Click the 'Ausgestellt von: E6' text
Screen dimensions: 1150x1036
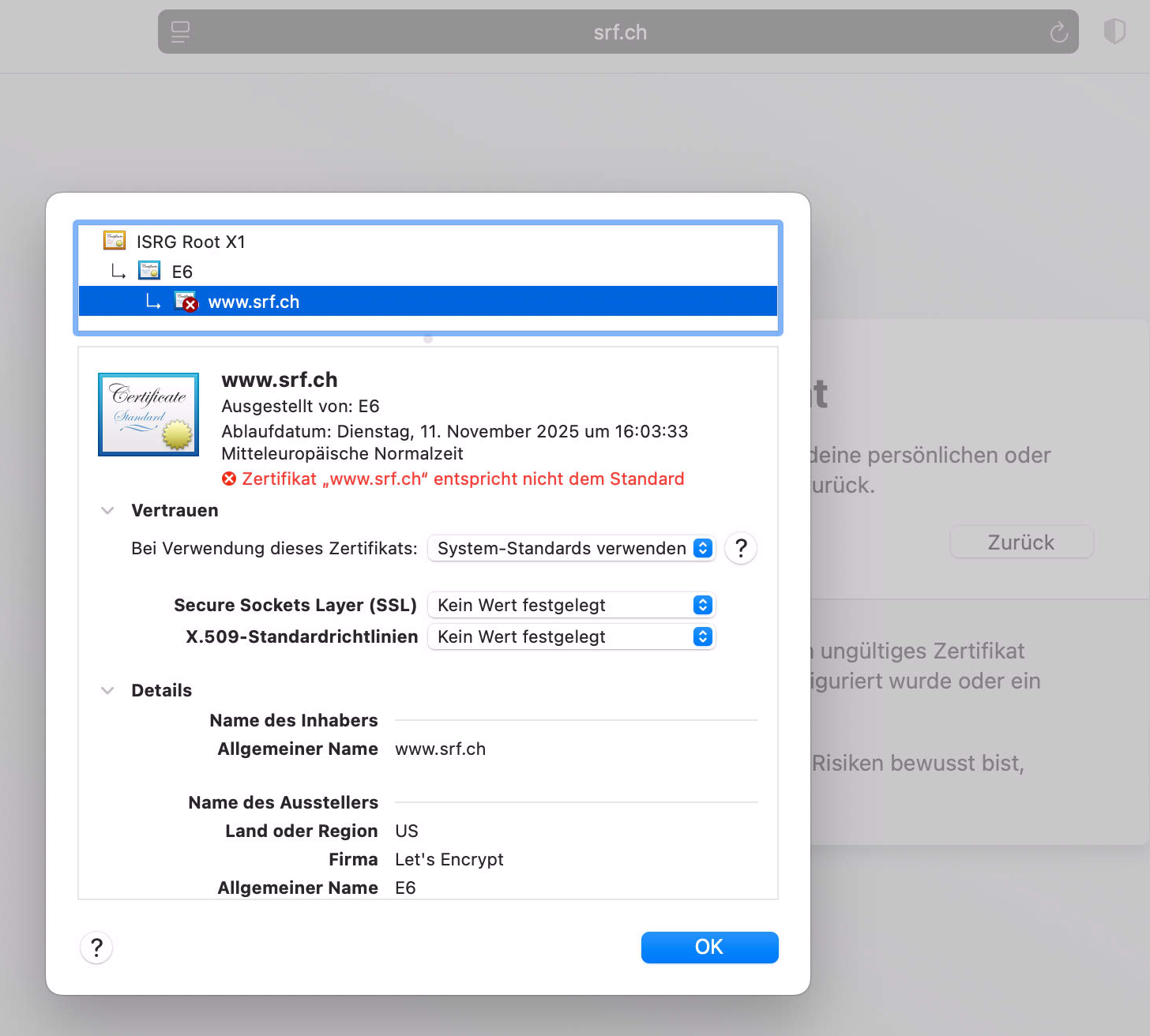[x=301, y=407]
